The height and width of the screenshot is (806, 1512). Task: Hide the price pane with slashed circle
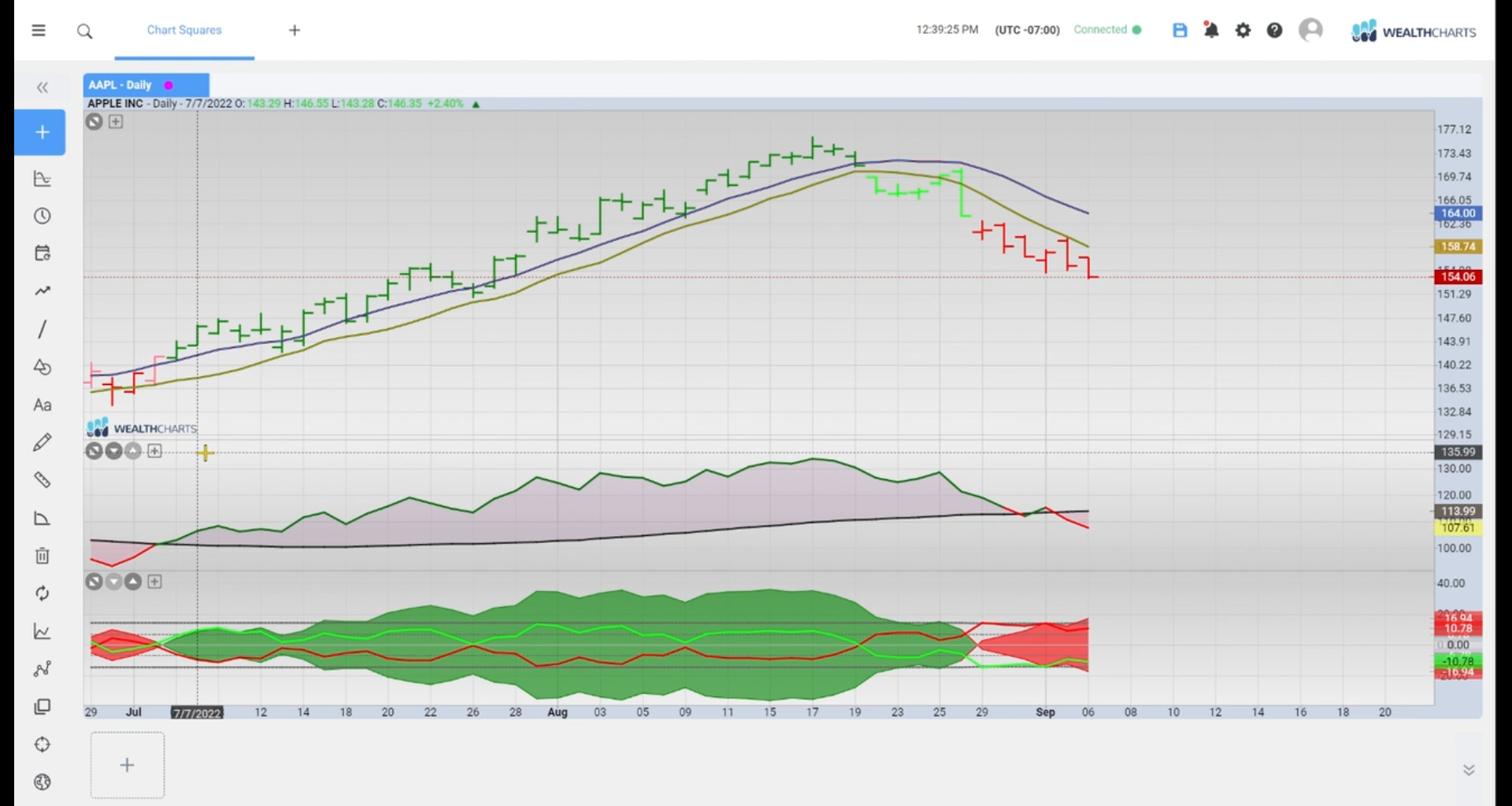point(94,122)
